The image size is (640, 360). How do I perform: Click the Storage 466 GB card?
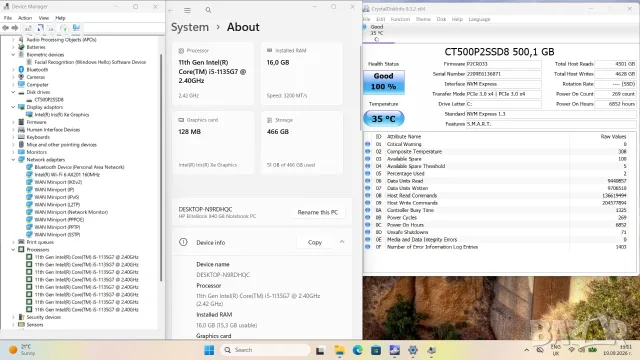(302, 142)
